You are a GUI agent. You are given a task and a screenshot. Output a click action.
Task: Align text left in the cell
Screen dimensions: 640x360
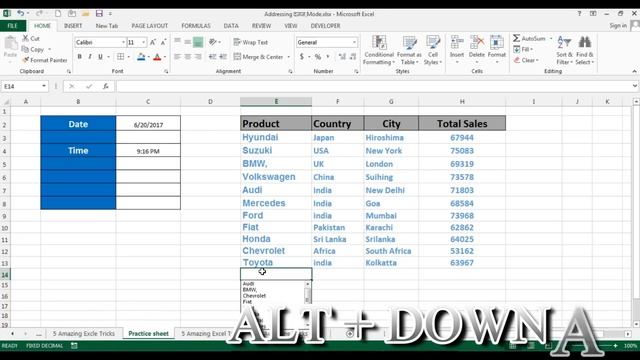[177, 57]
